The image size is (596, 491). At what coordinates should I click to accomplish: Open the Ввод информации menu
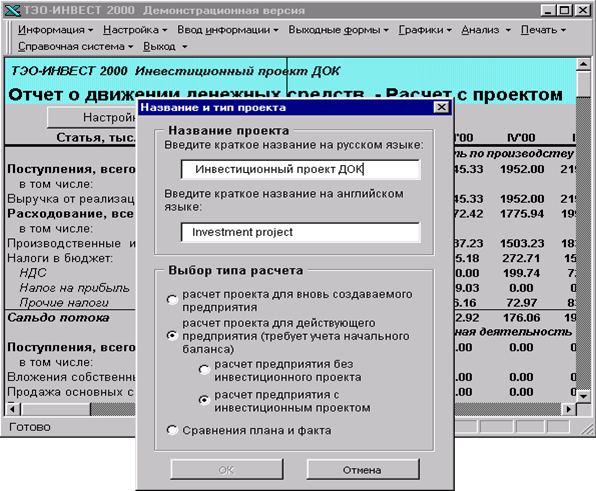coord(228,30)
